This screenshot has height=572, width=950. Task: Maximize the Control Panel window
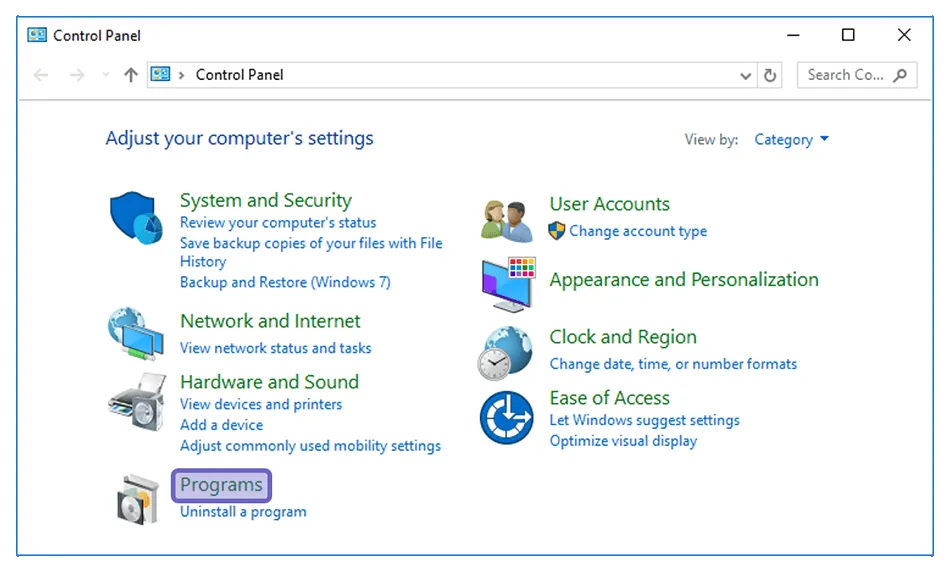(848, 35)
